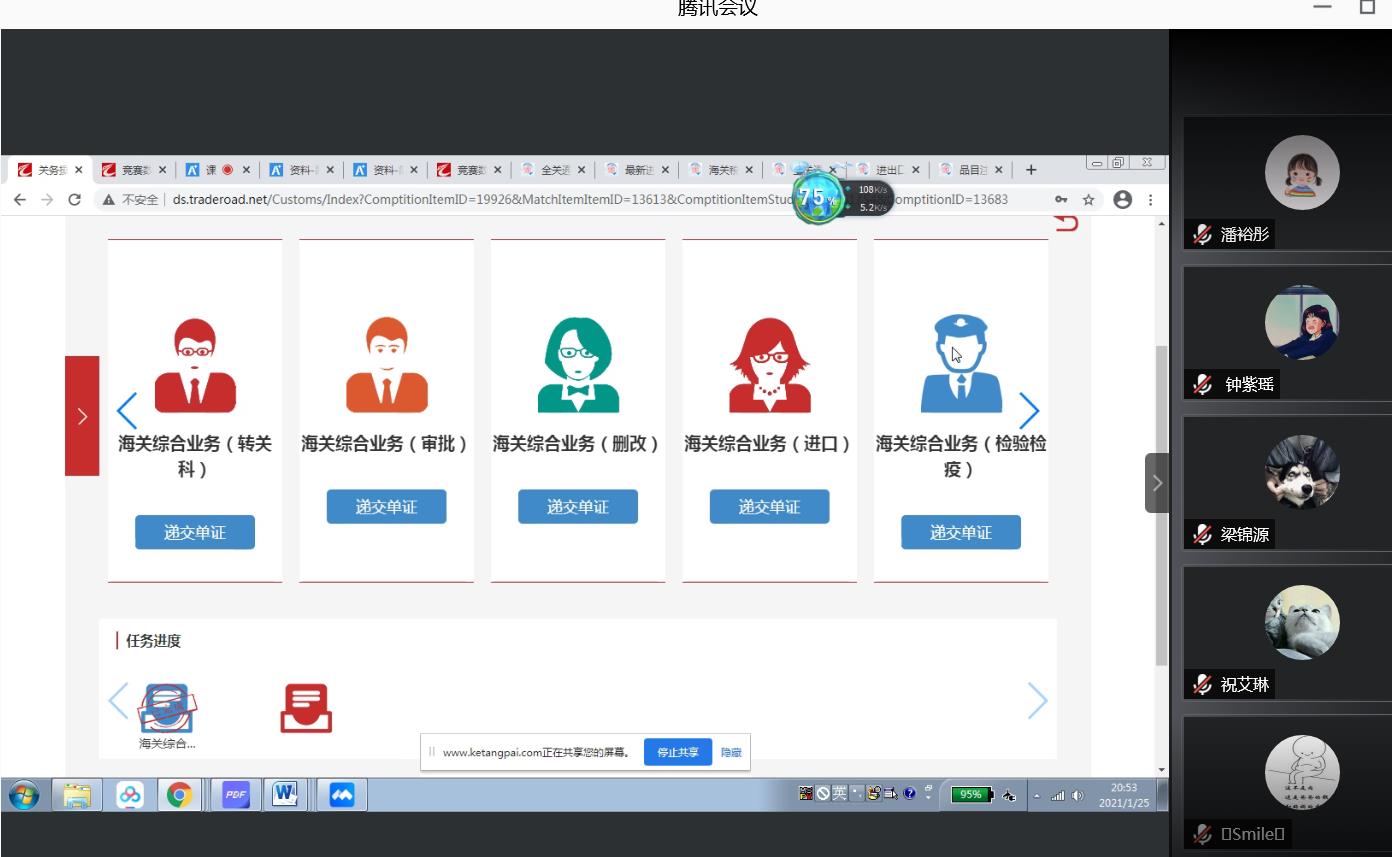The image size is (1392, 857).
Task: Reload the page with refresh button
Action: [x=74, y=199]
